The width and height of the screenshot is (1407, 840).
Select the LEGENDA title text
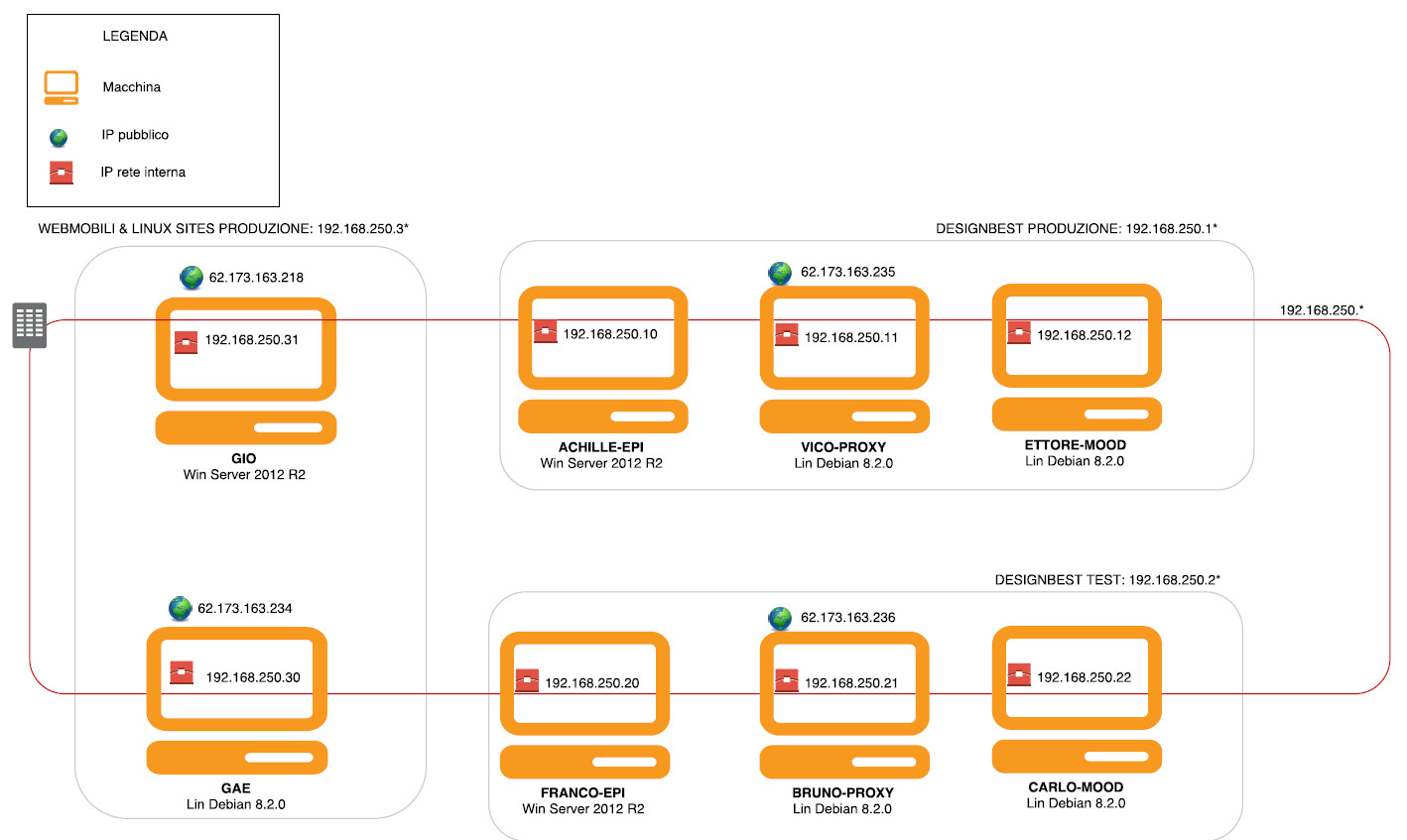[x=135, y=36]
